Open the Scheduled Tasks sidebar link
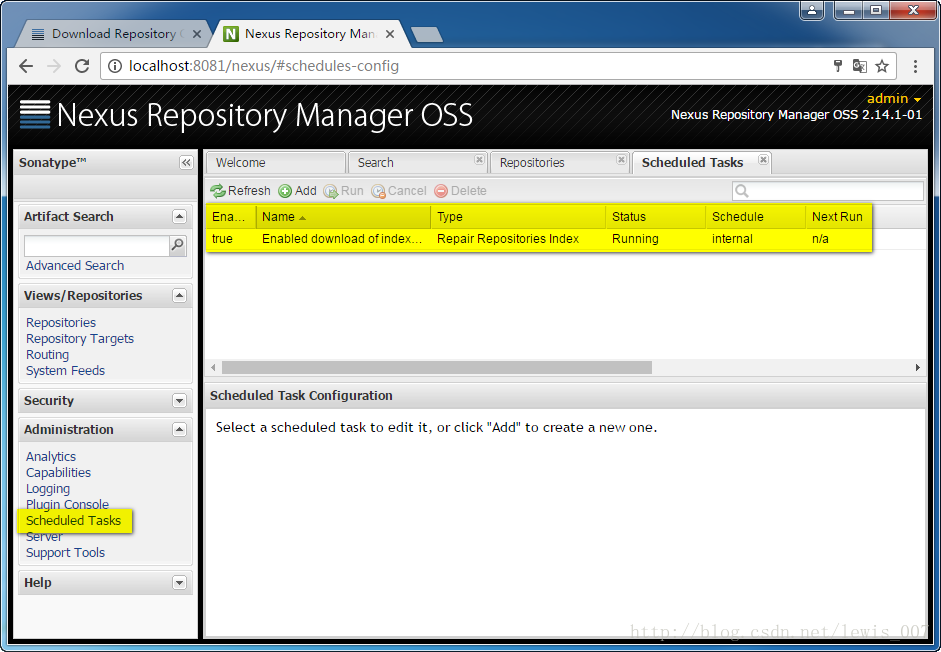 (x=73, y=521)
